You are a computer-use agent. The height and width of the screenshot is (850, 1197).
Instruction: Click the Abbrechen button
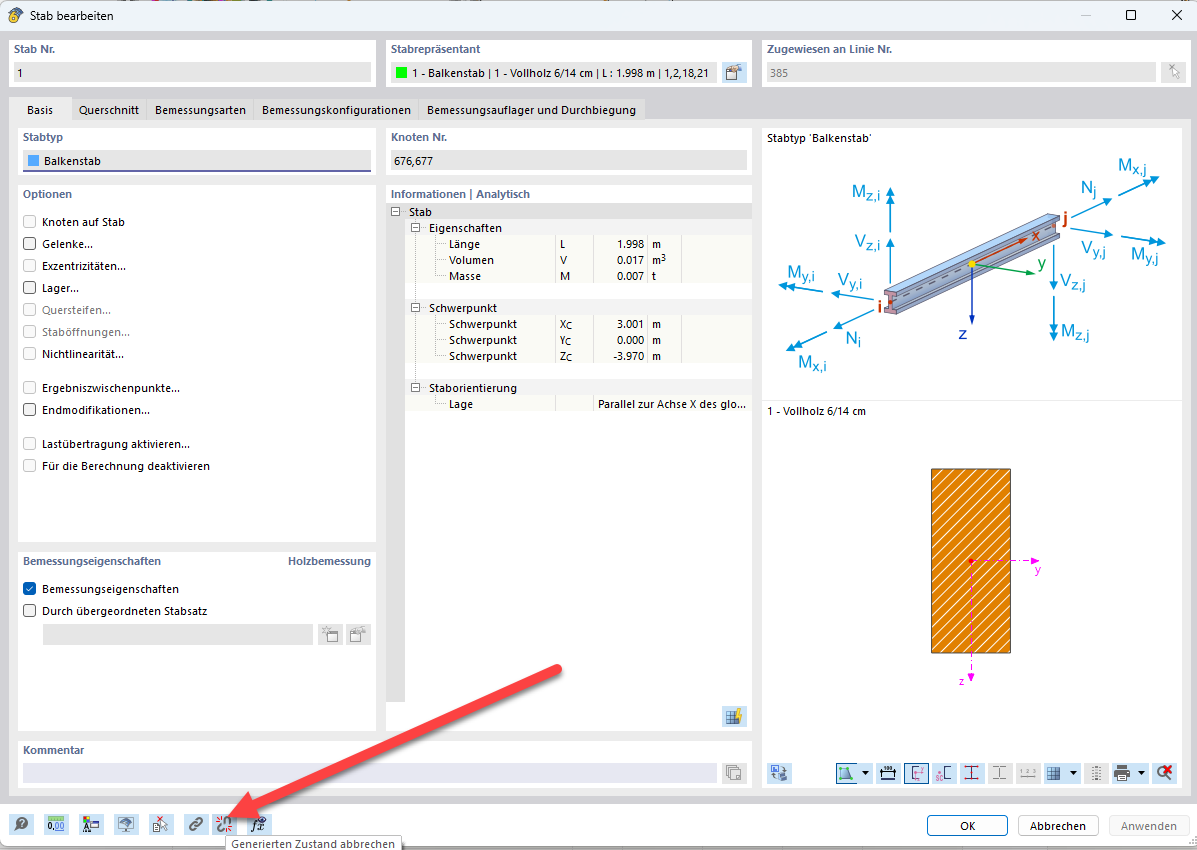(1058, 826)
